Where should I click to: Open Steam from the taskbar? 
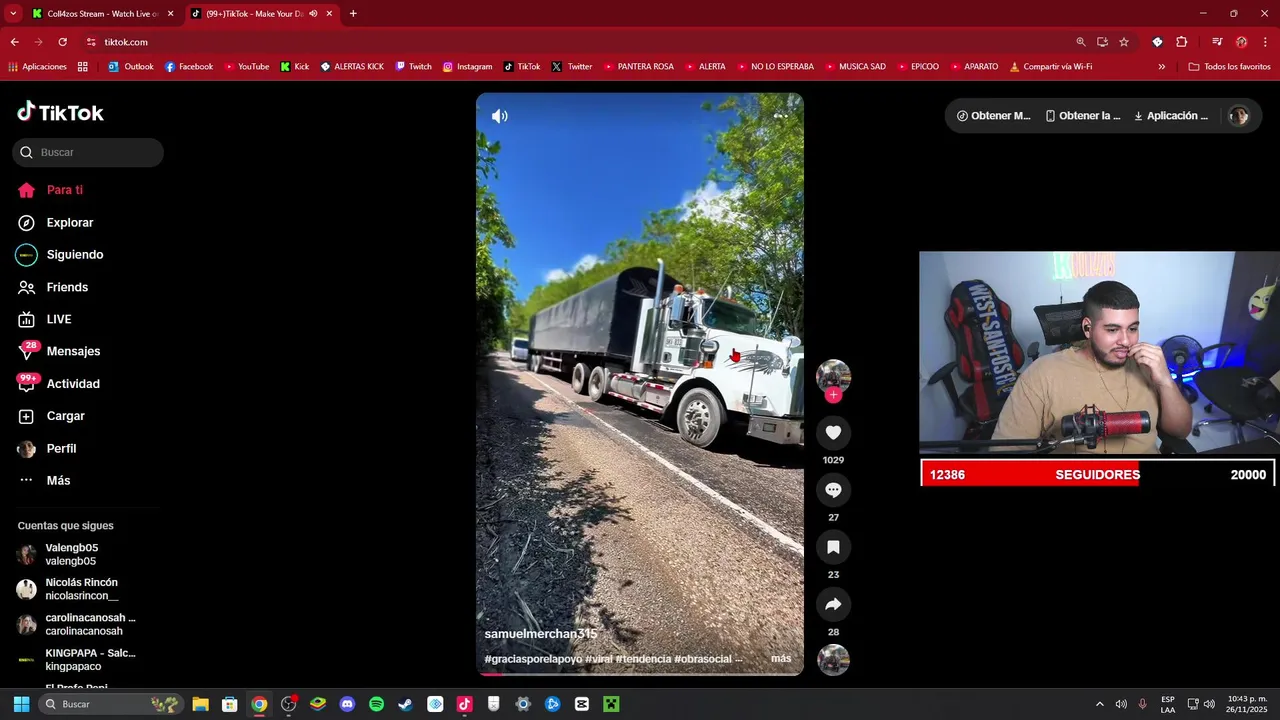pos(405,704)
